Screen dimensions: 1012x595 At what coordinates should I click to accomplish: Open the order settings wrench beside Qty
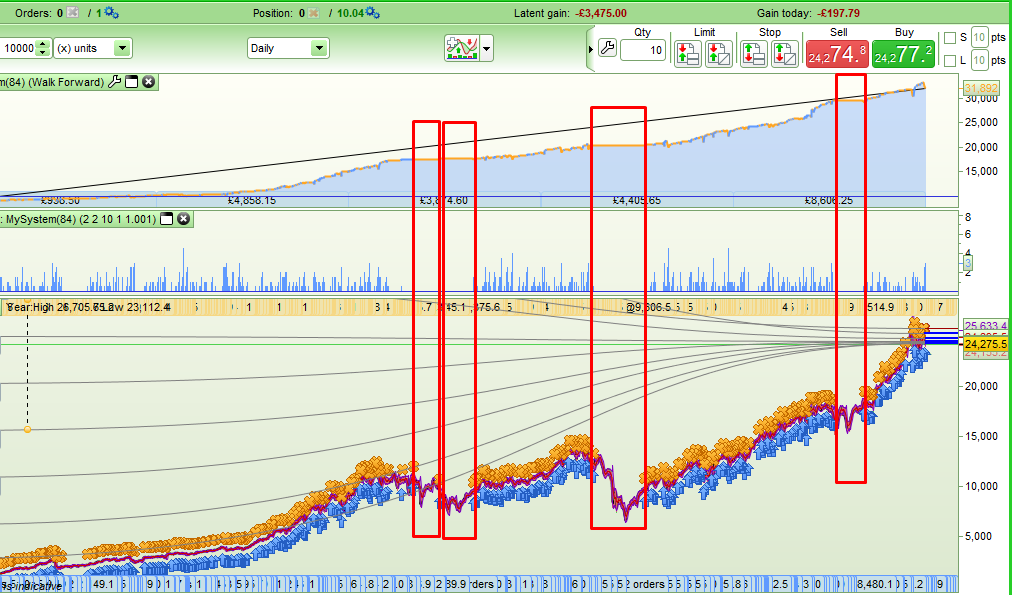click(606, 49)
